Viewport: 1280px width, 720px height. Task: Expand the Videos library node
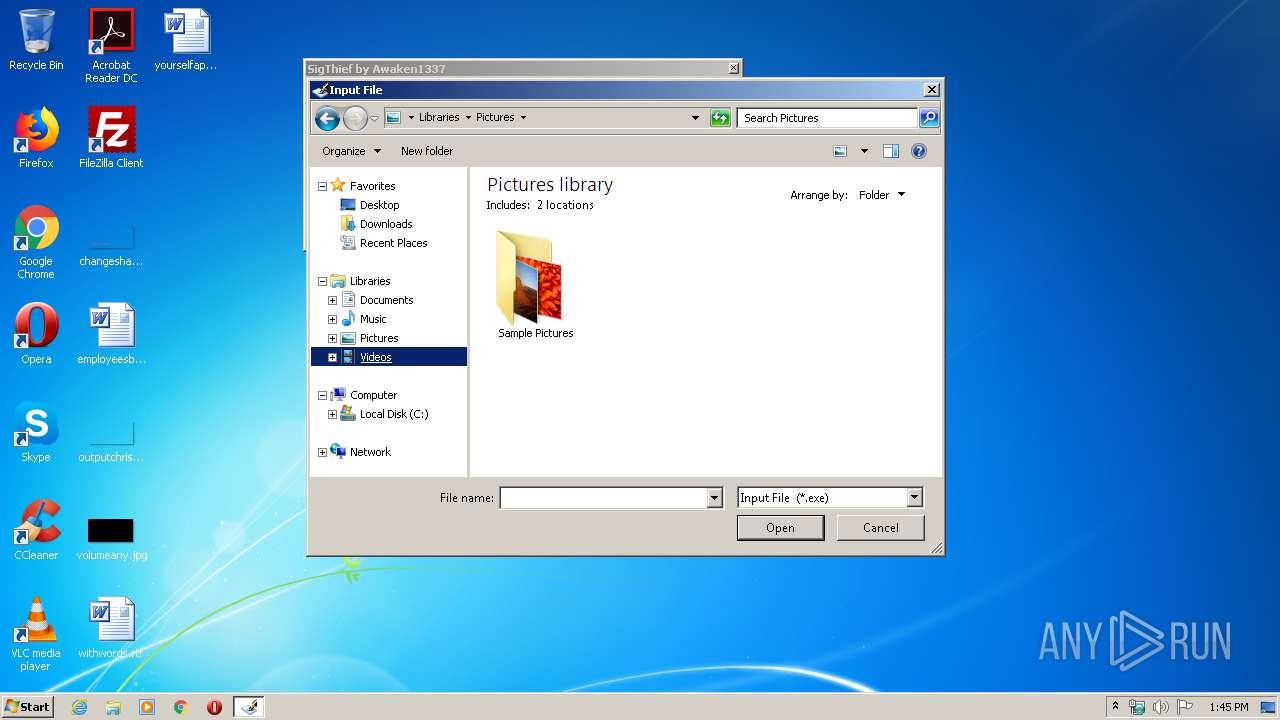tap(332, 357)
